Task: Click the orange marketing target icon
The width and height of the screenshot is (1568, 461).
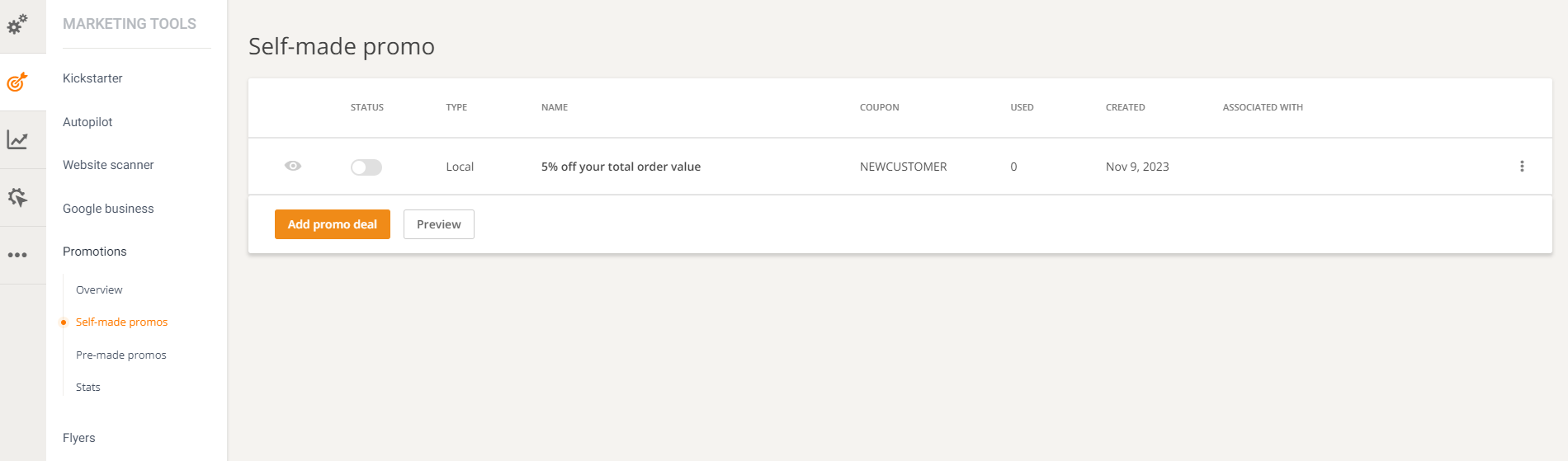Action: 17,82
